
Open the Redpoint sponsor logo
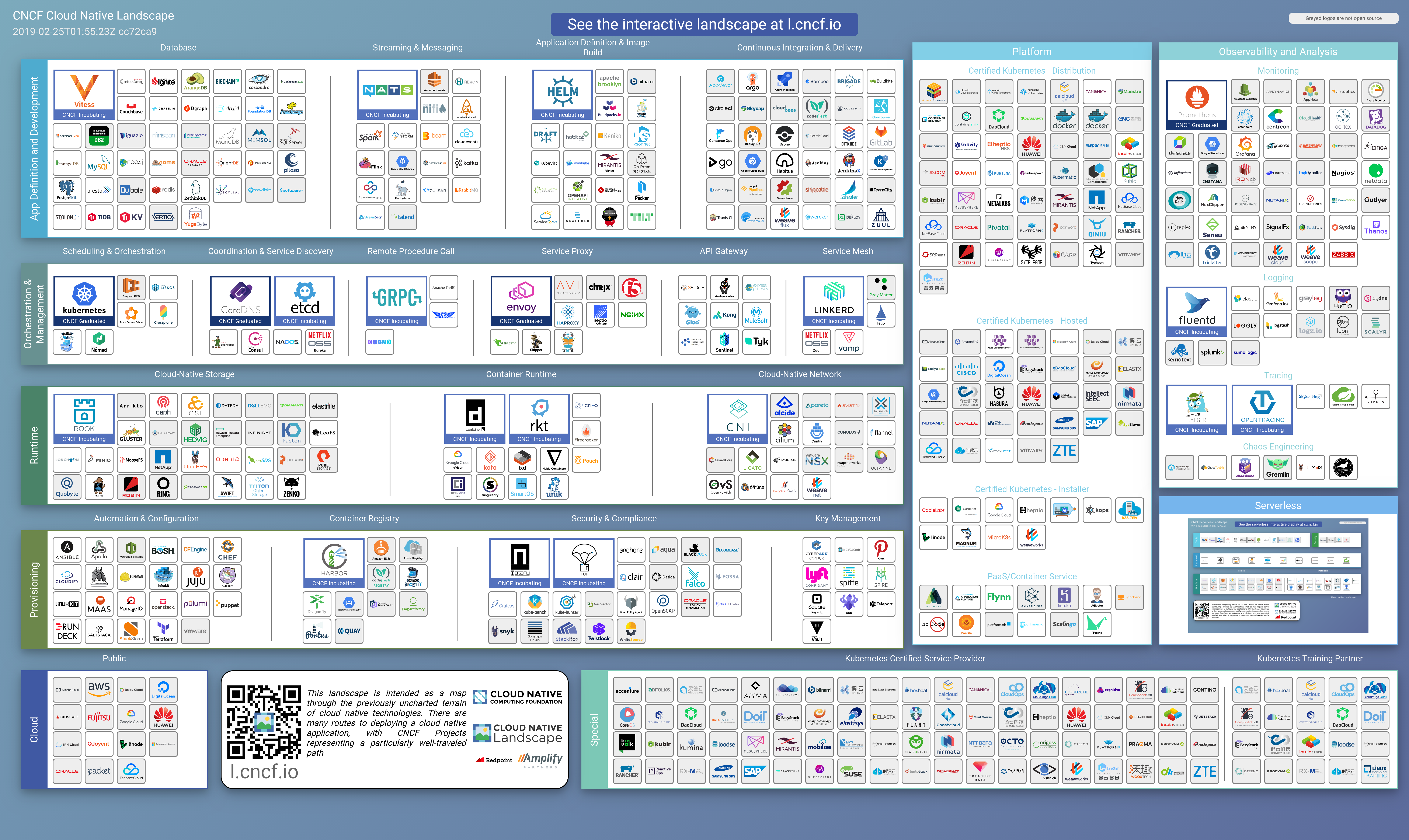tap(494, 760)
